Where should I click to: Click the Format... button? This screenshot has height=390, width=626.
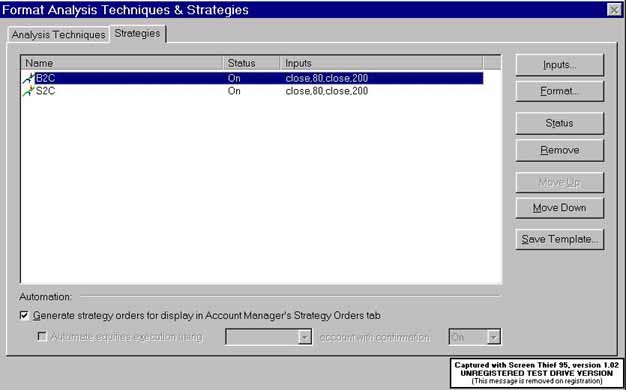(x=560, y=91)
